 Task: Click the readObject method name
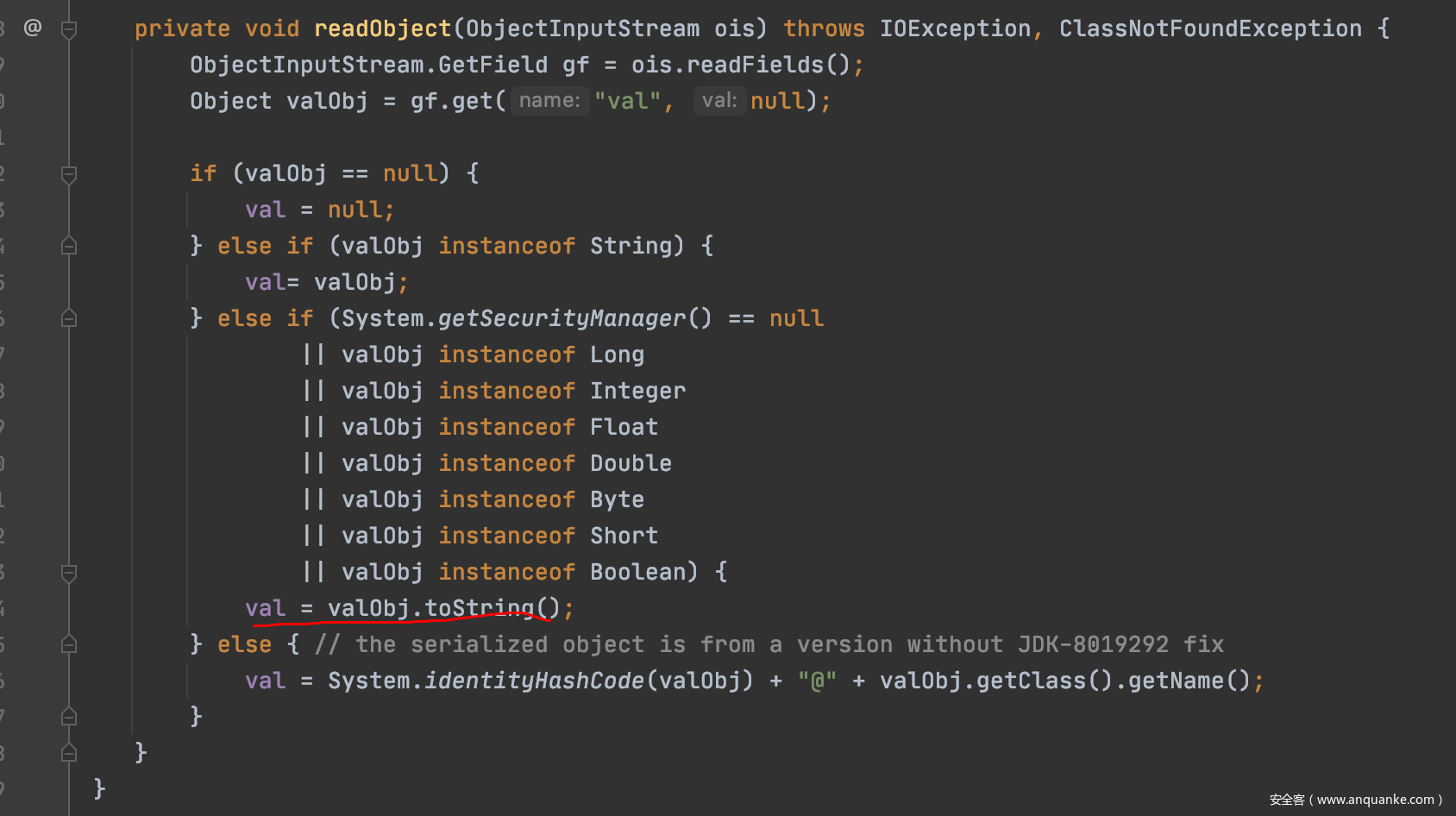click(382, 28)
